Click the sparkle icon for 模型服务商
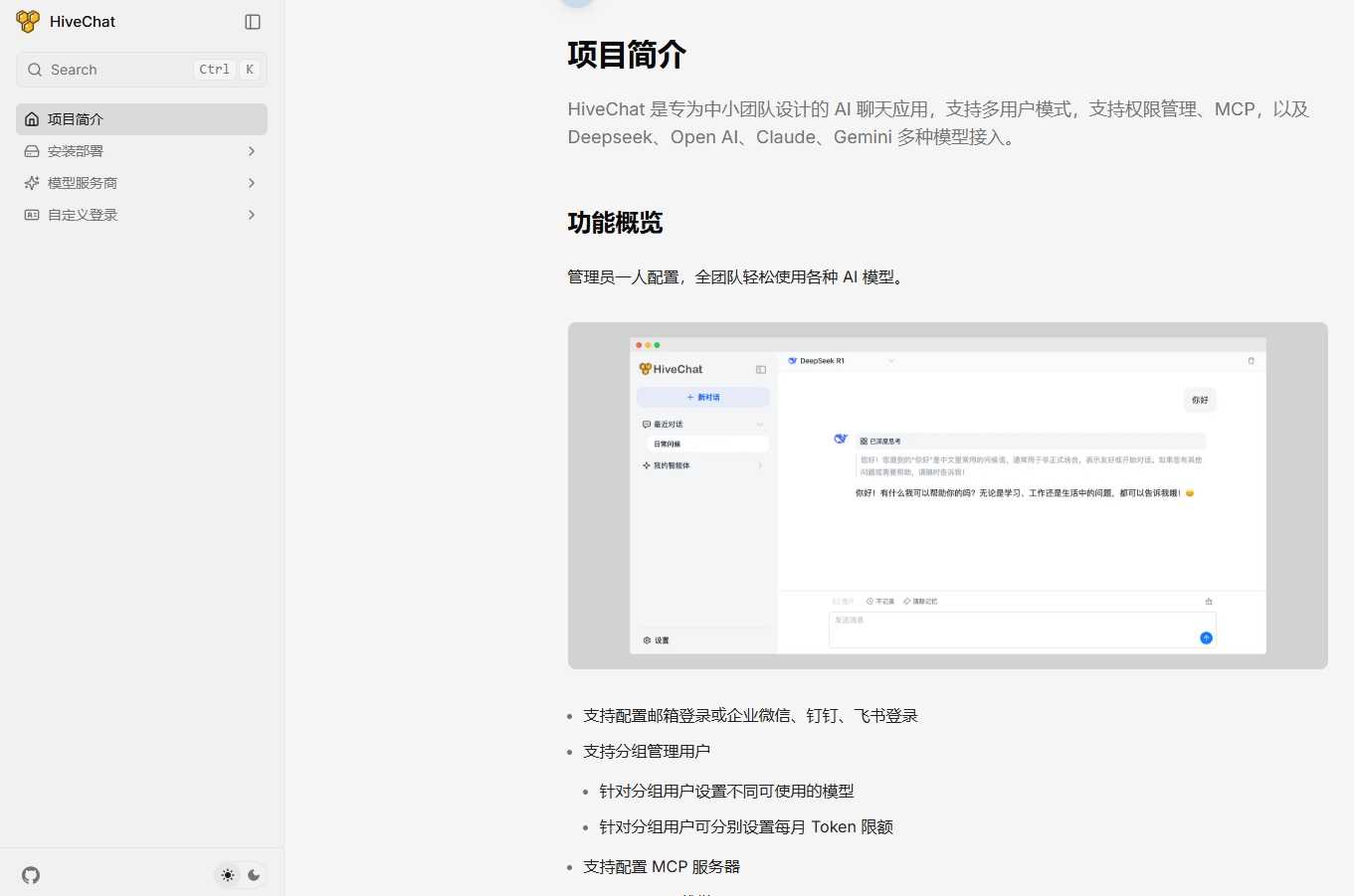Image resolution: width=1354 pixels, height=896 pixels. click(32, 183)
